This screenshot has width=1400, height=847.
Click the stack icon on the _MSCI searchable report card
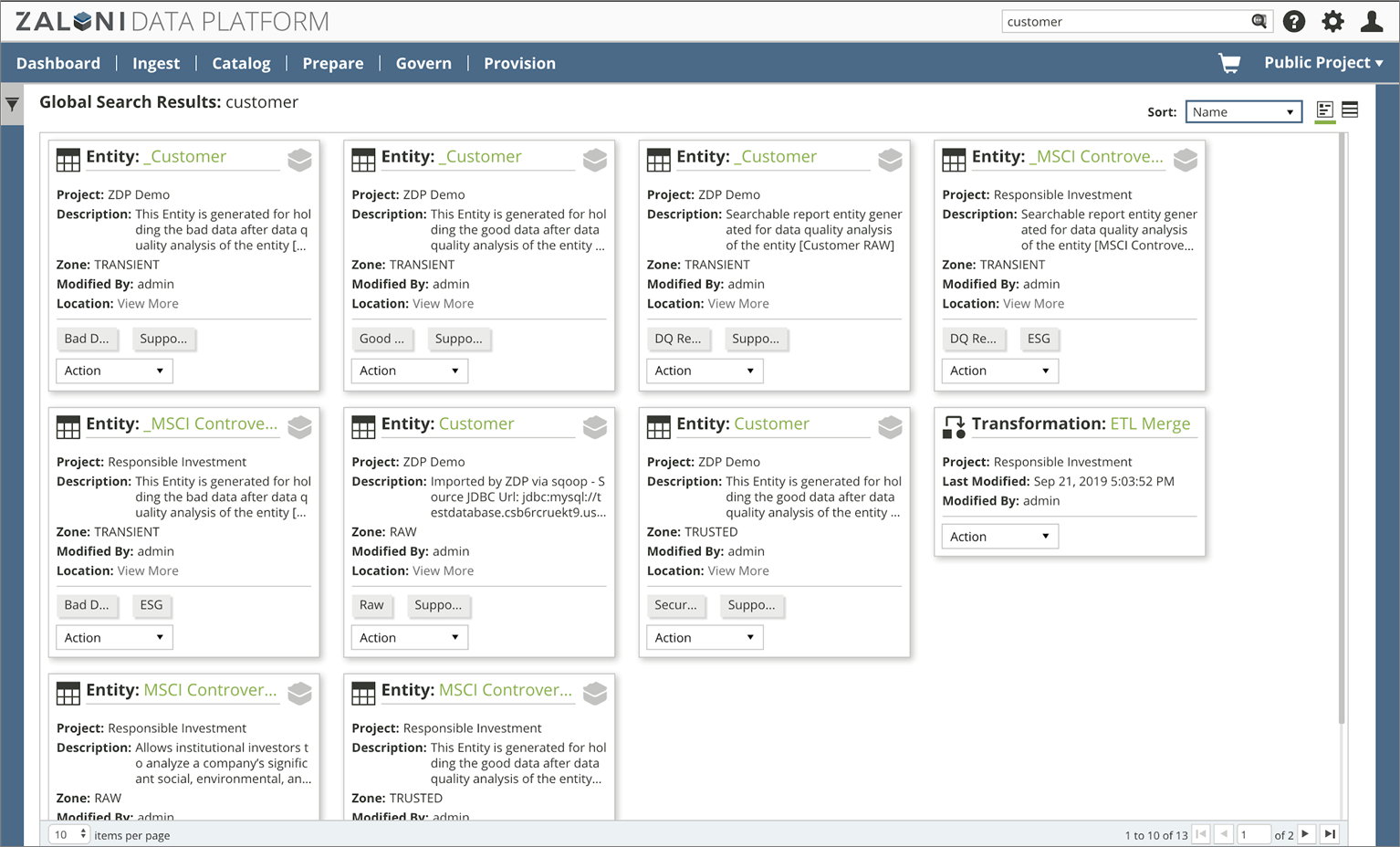pyautogui.click(x=1186, y=160)
